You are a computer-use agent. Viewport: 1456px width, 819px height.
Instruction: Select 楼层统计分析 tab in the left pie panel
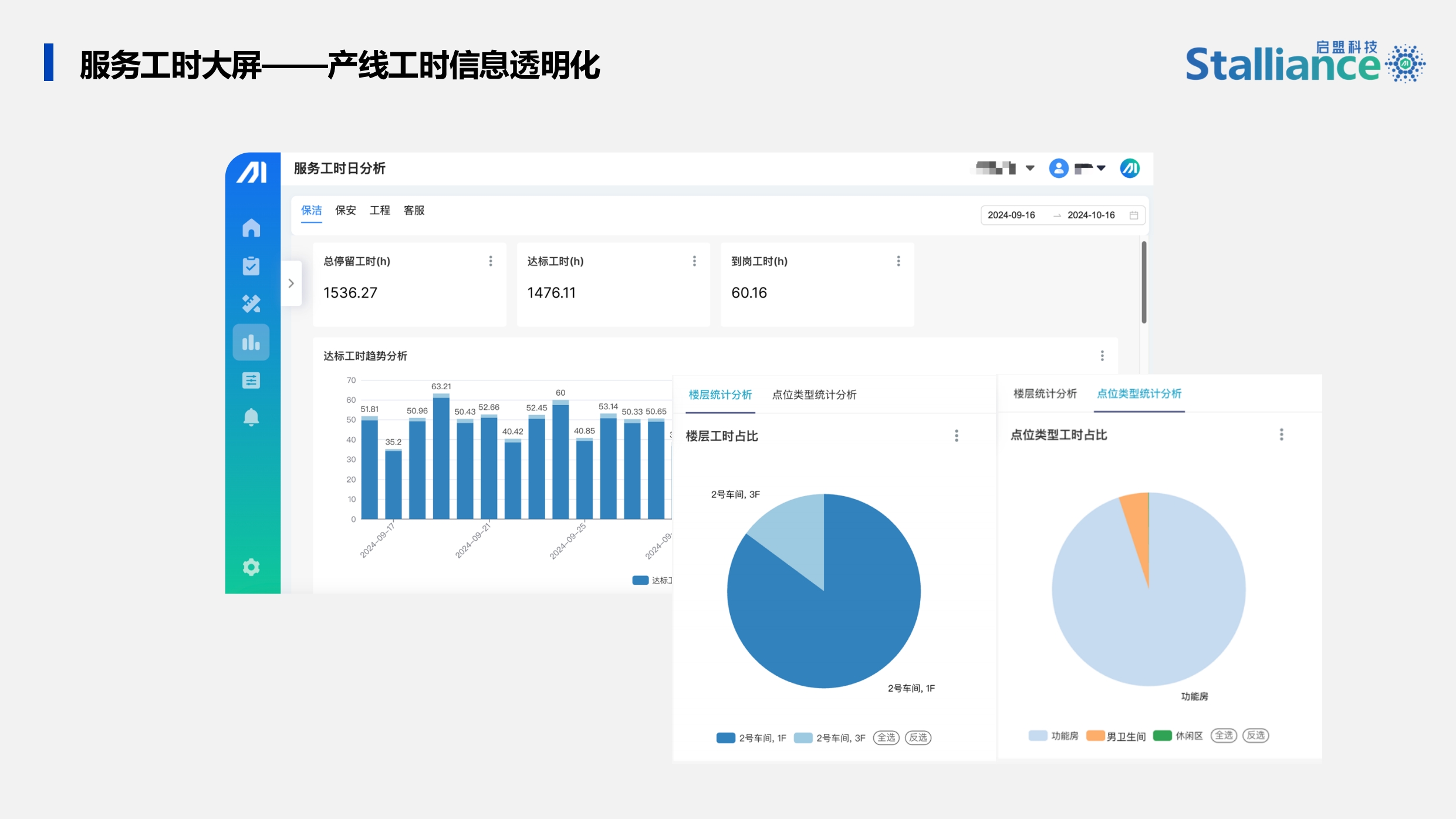720,395
